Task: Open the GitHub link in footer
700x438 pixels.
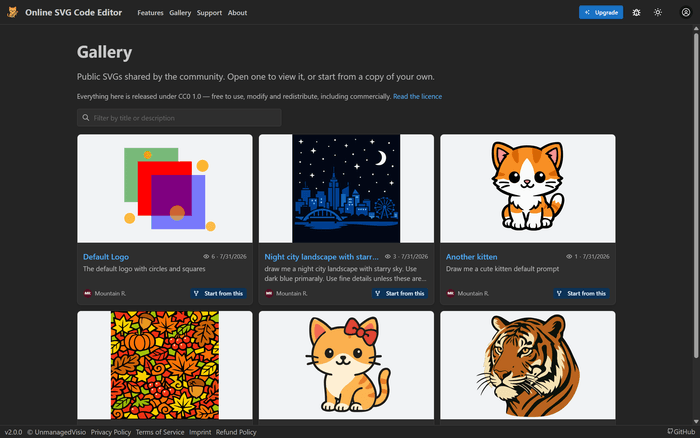Action: (681, 432)
